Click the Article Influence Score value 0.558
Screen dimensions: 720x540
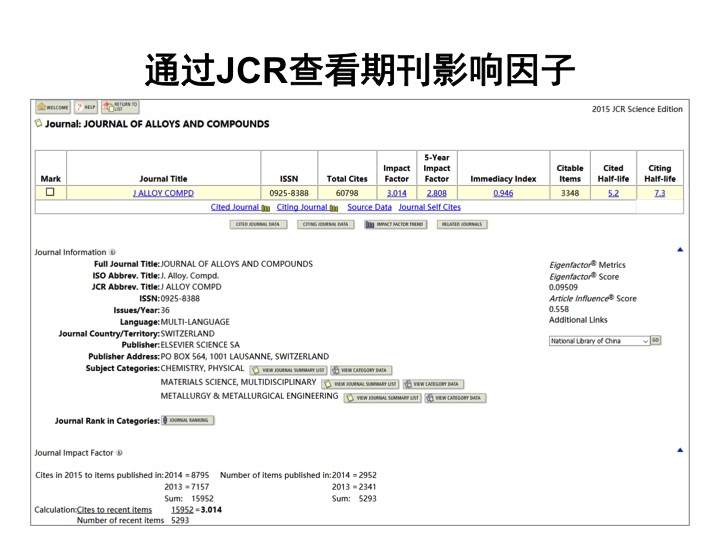point(559,309)
